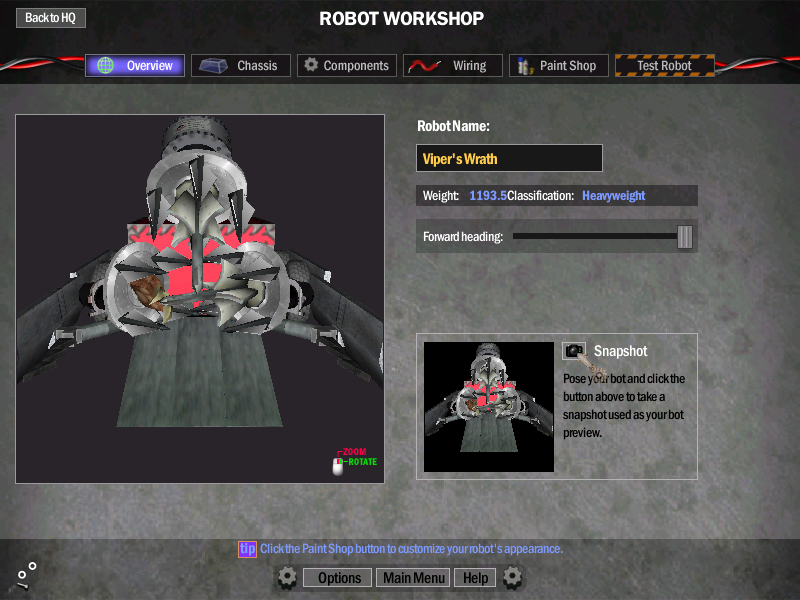This screenshot has height=600, width=800.
Task: Click the gear icon on Components
Action: (311, 65)
